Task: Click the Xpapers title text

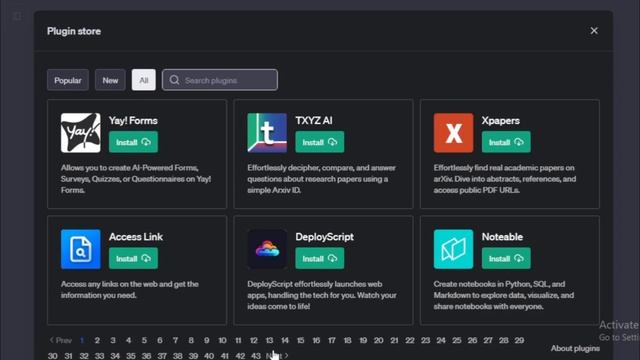Action: 500,120
